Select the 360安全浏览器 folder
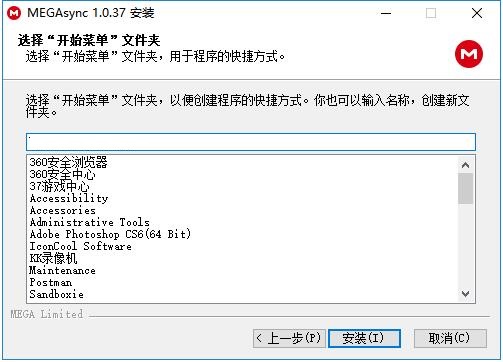 (68, 162)
